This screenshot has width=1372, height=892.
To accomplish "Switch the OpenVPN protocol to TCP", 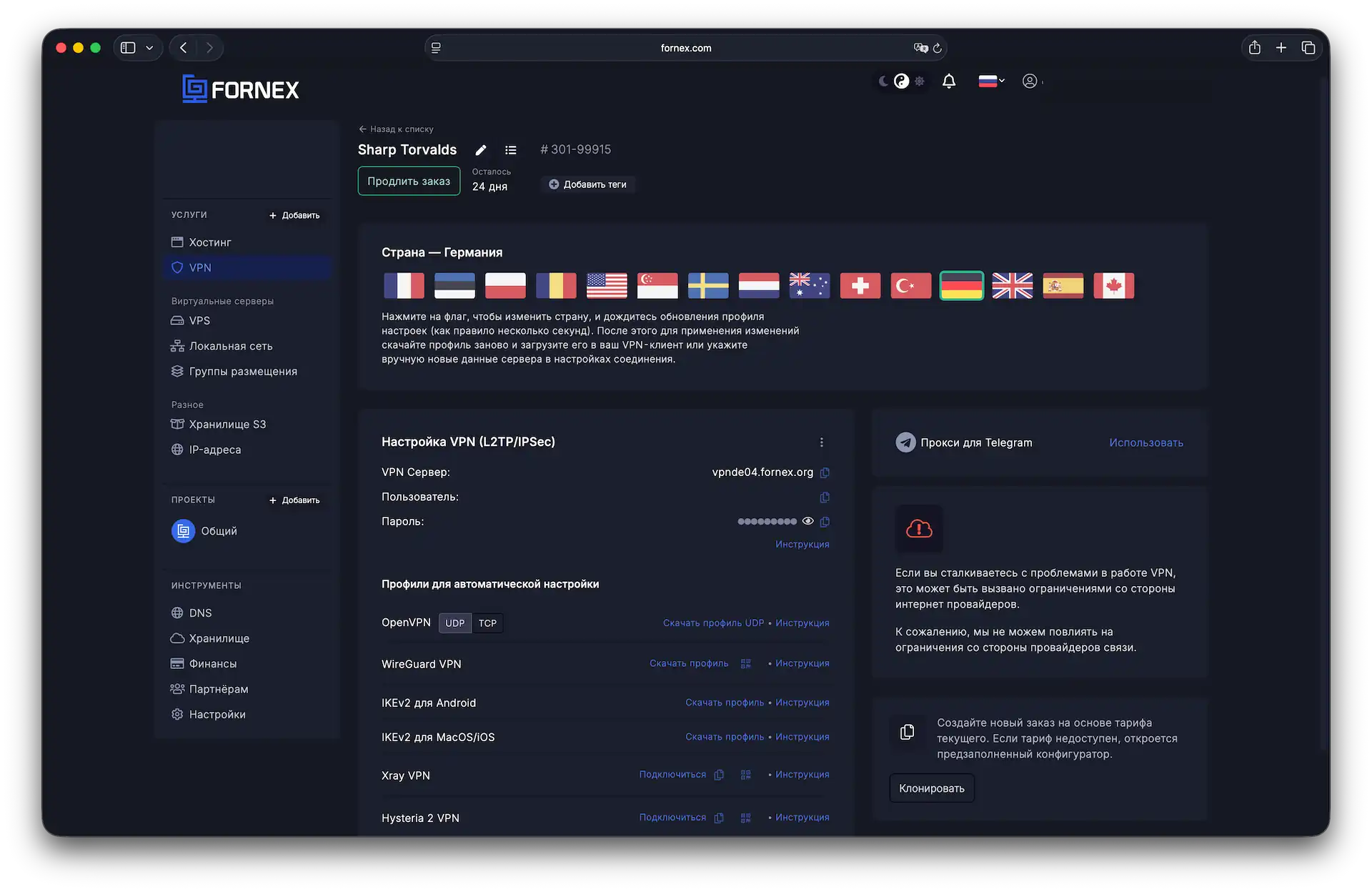I will pyautogui.click(x=487, y=623).
